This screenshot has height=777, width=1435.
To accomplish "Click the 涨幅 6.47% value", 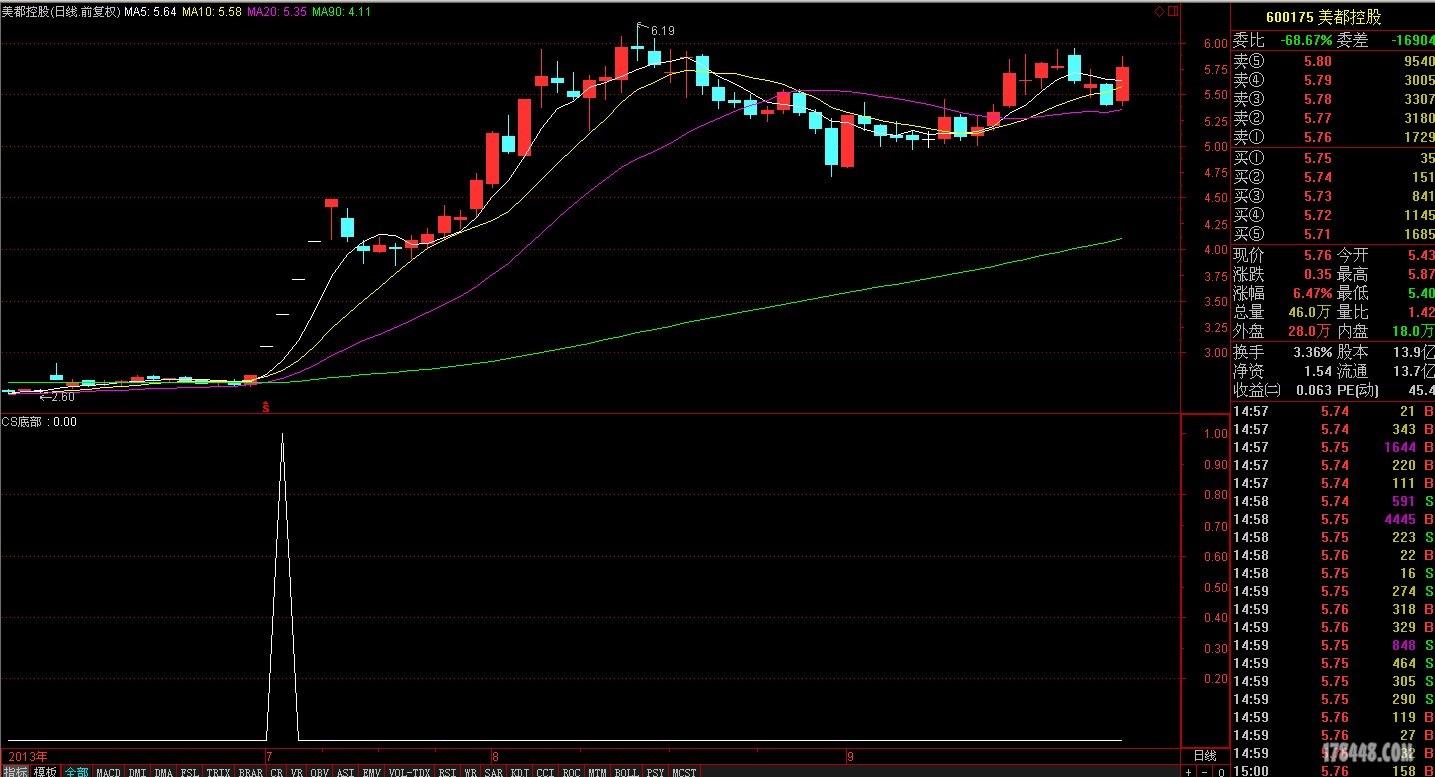I will click(x=1312, y=294).
